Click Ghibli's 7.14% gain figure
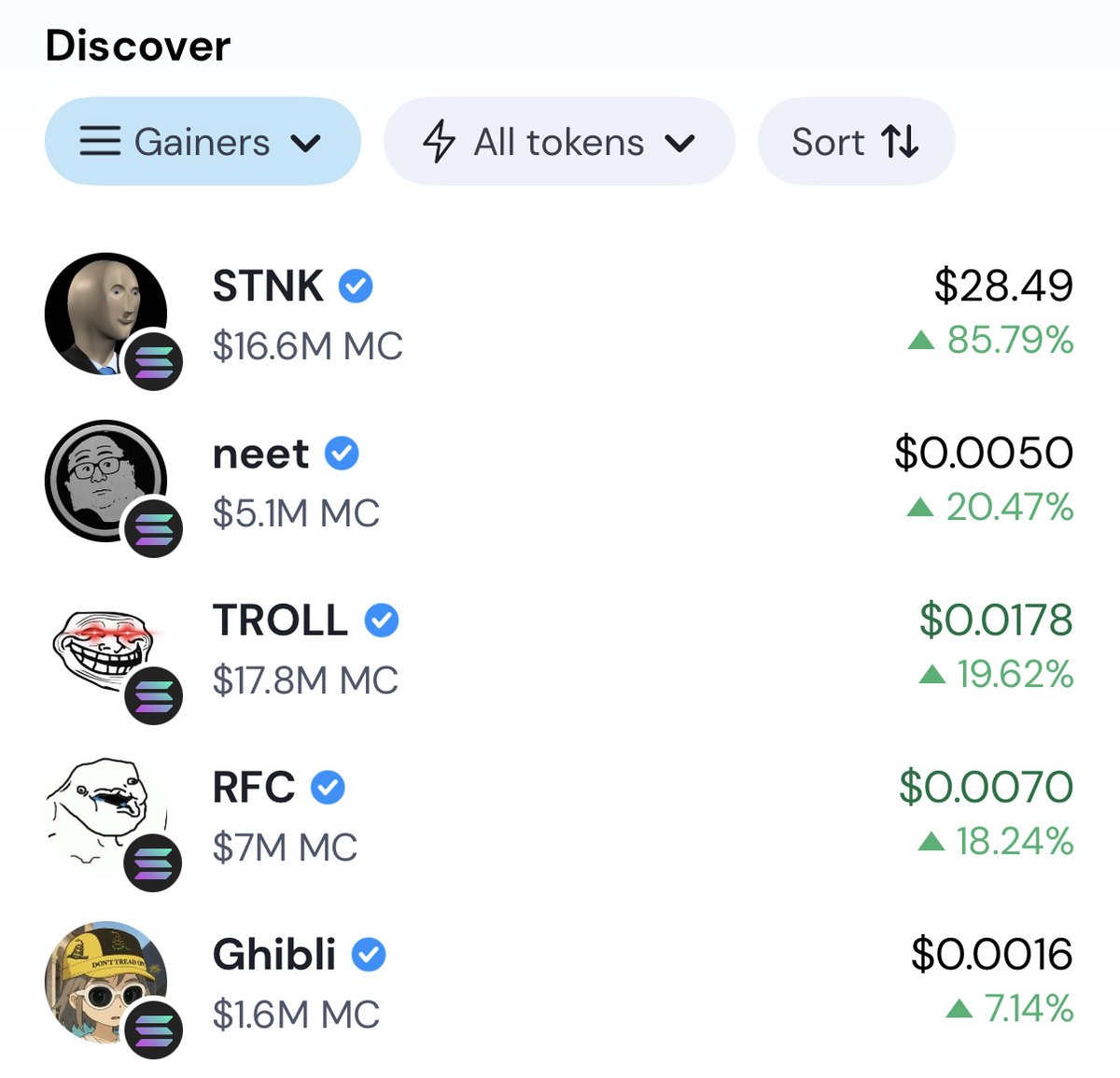This screenshot has width=1120, height=1078. [1010, 1008]
